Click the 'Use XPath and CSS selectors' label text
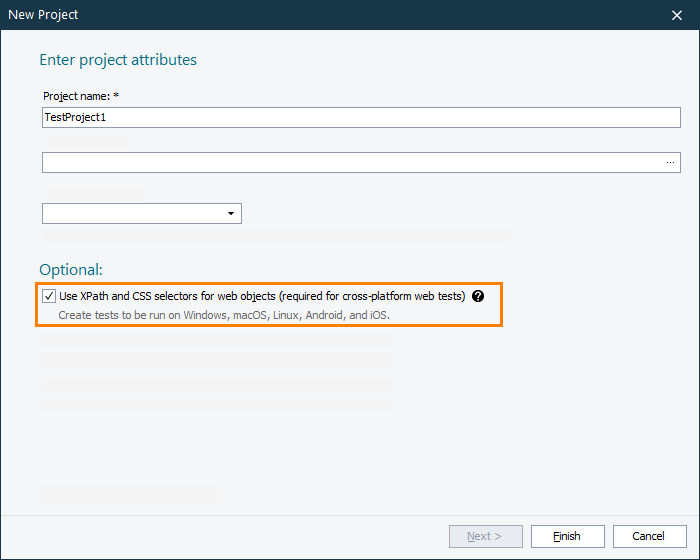700x560 pixels. tap(262, 296)
